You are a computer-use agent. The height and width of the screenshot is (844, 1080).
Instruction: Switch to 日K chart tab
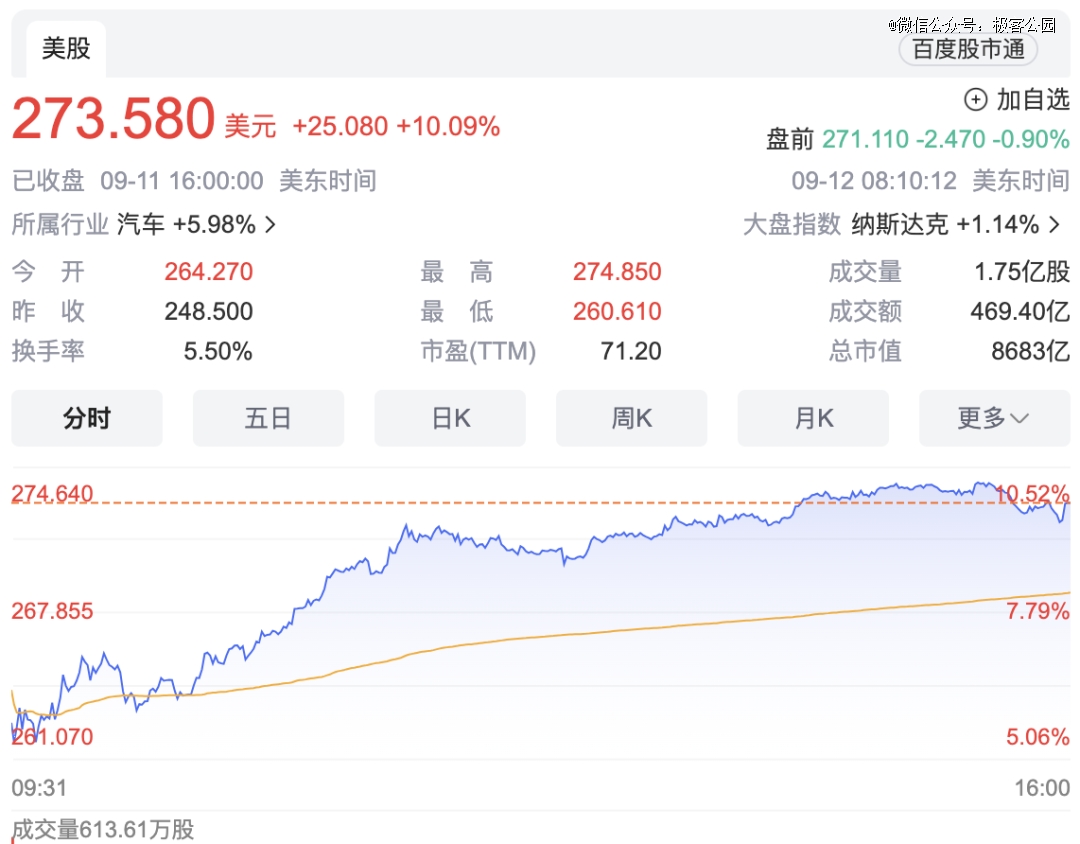450,418
